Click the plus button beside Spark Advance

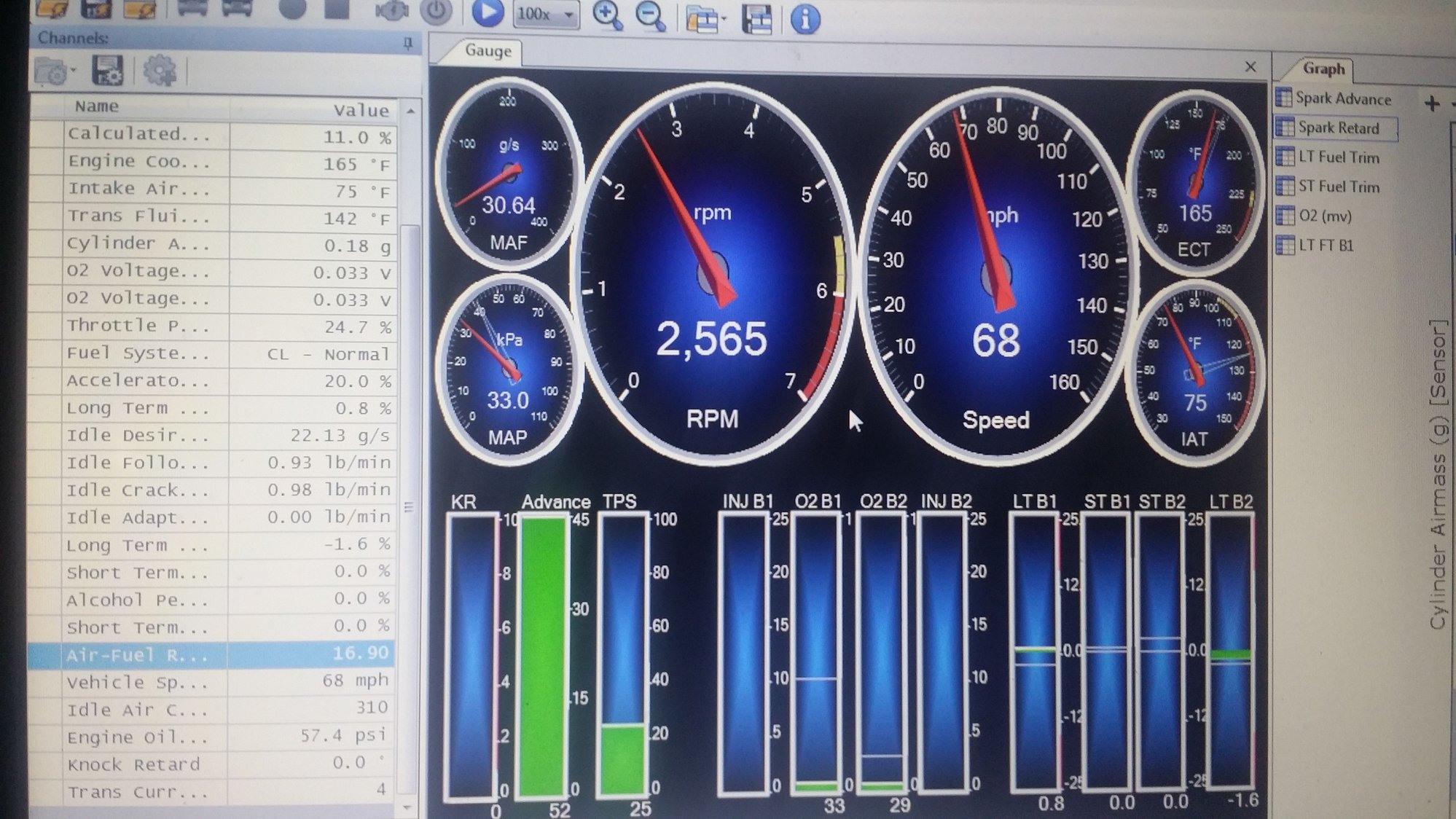point(1431,103)
